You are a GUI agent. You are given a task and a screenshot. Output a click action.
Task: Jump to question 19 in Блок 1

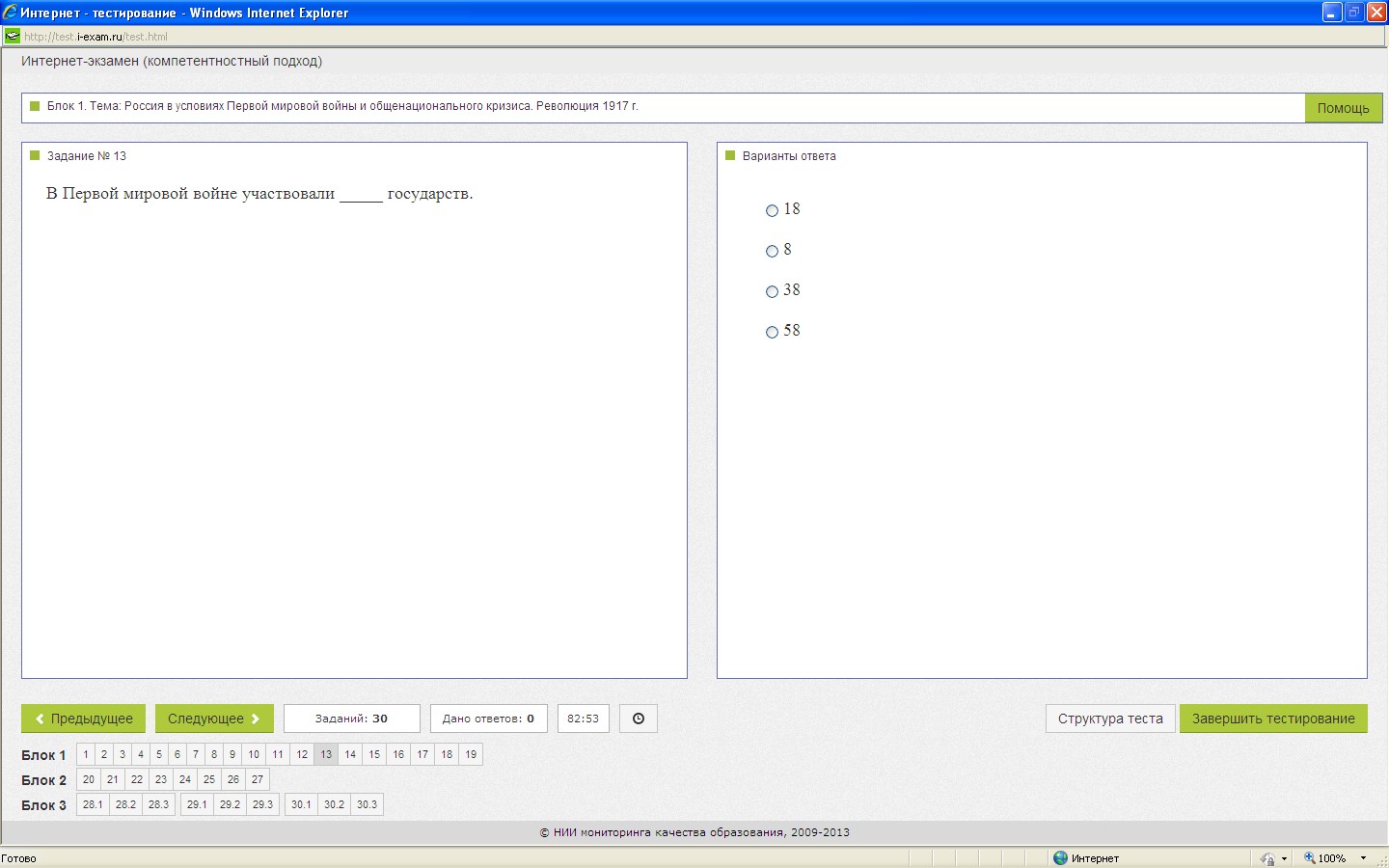[471, 754]
